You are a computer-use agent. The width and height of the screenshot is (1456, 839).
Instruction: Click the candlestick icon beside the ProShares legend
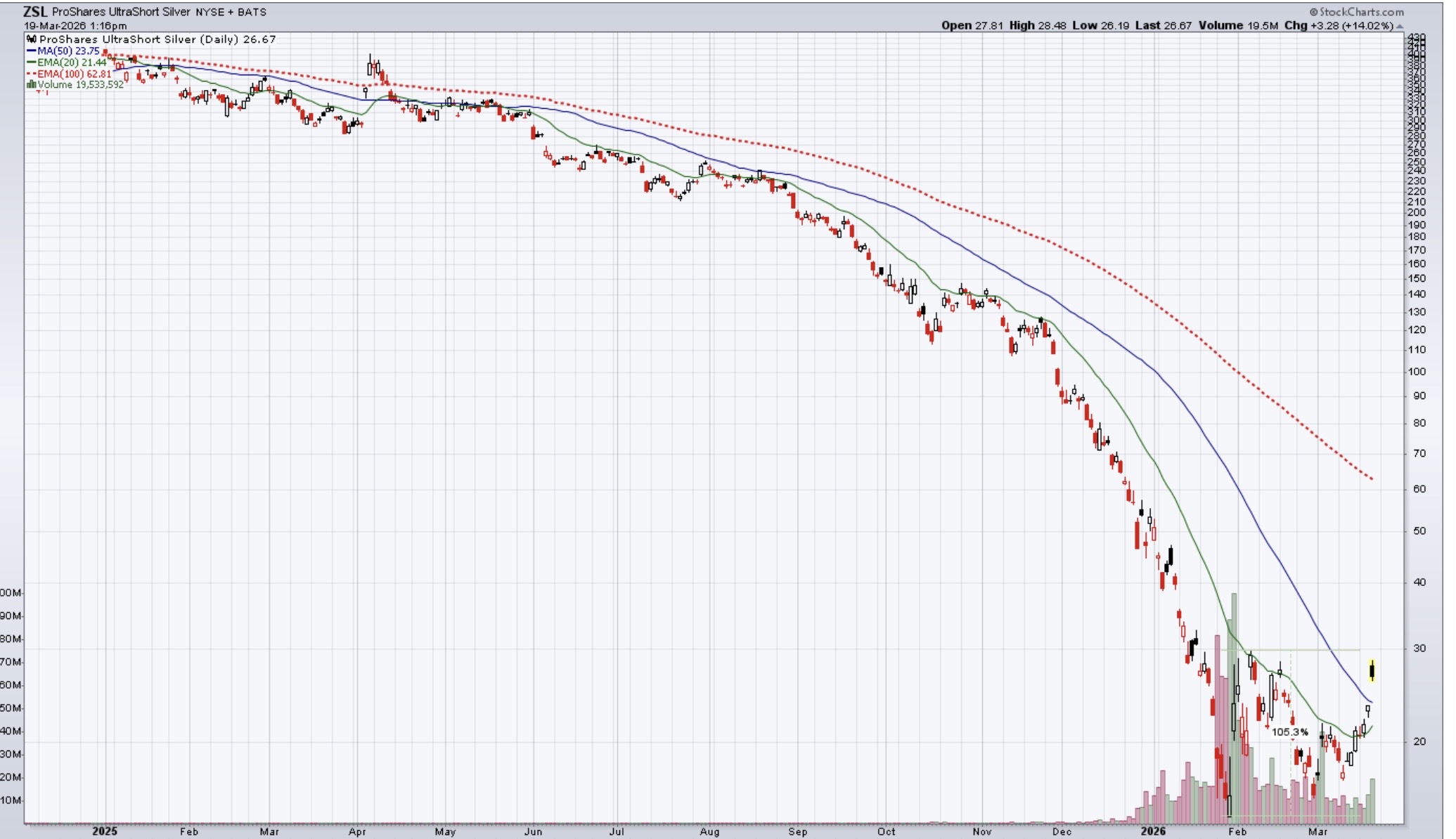32,39
